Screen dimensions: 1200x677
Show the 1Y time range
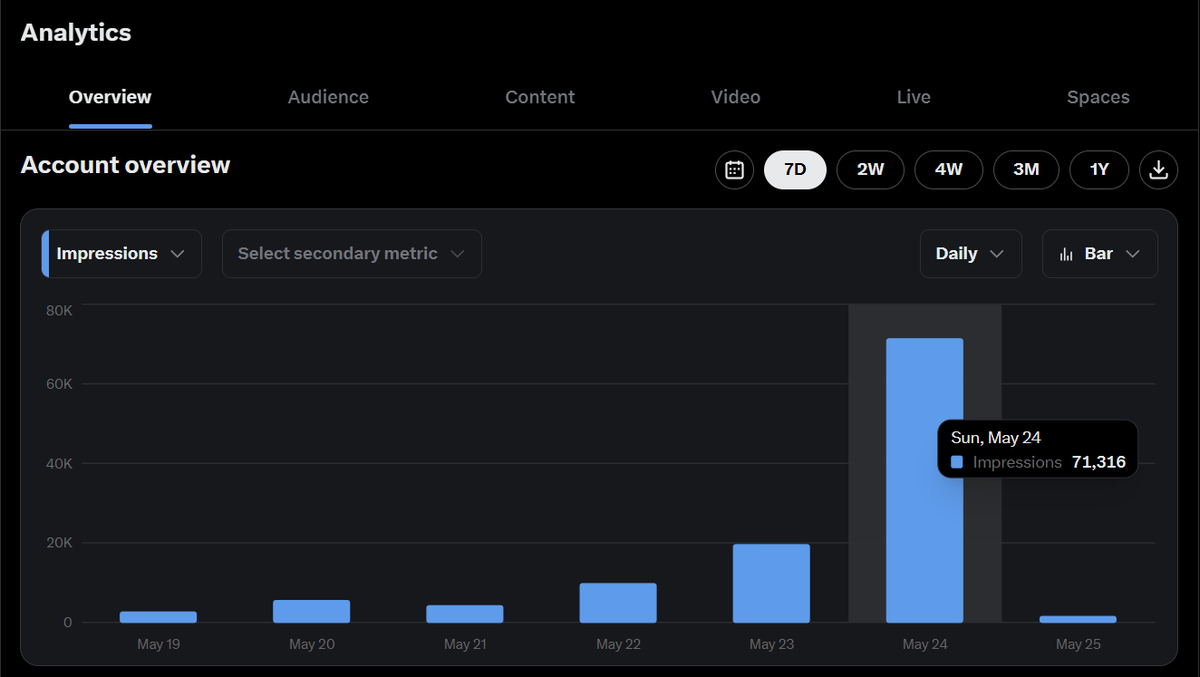(x=1099, y=169)
